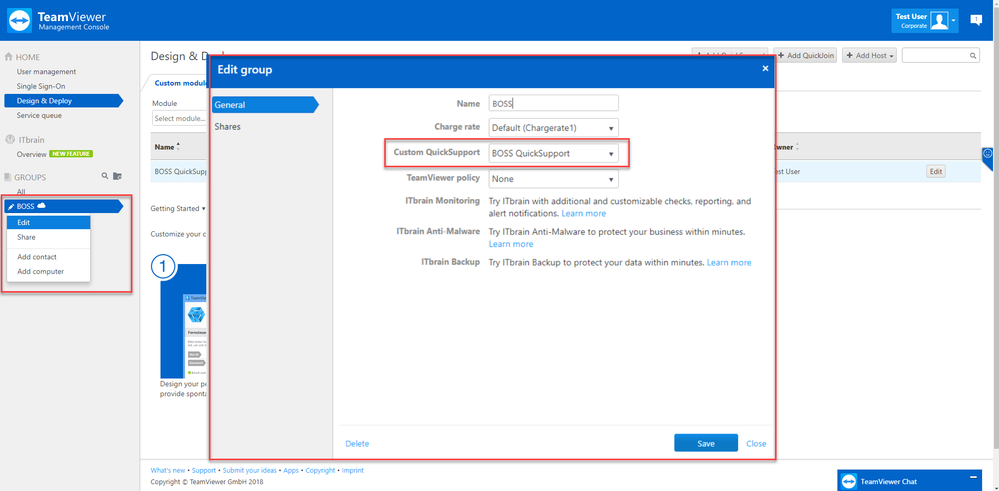Click the TeamViewer logo in the header
Image resolution: width=999 pixels, height=491 pixels.
click(x=20, y=20)
